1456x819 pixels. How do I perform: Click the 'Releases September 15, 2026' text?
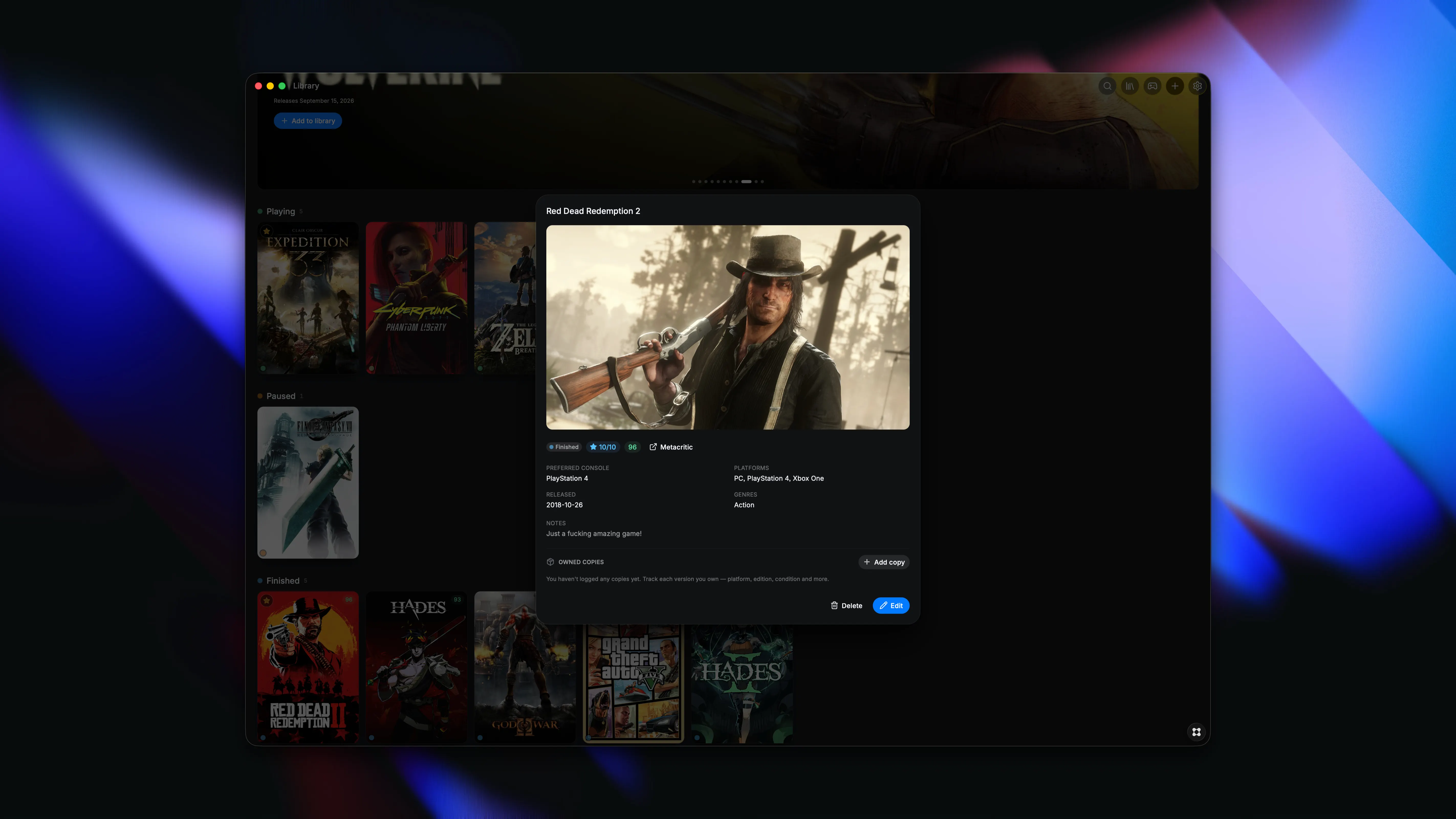314,101
